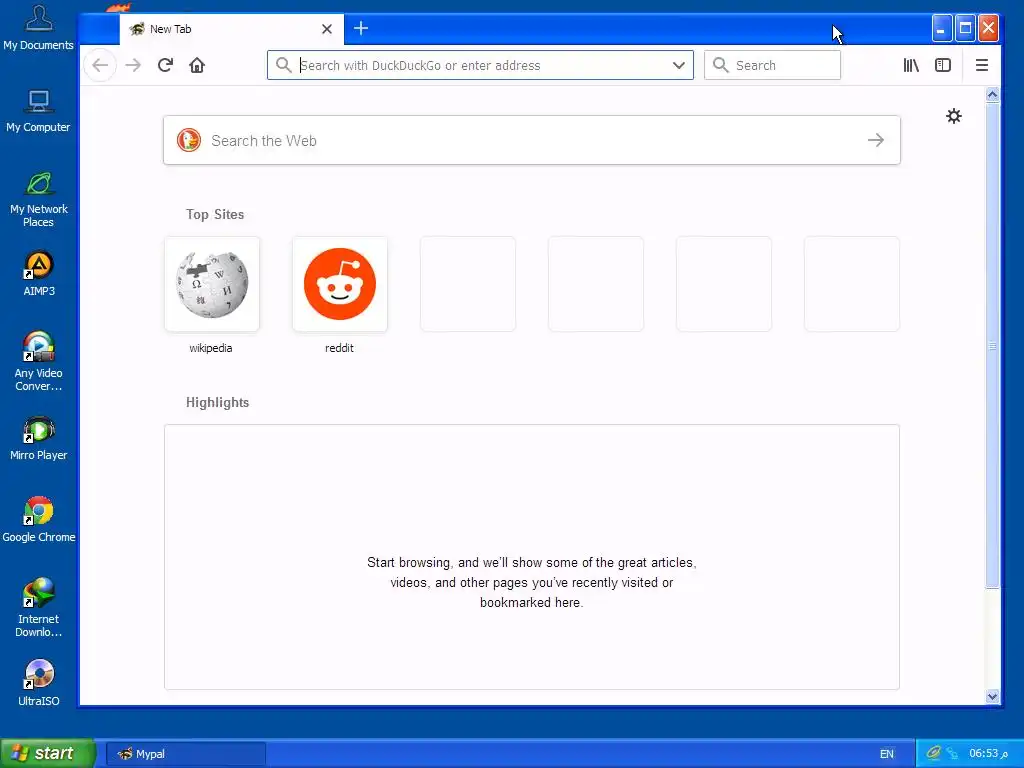Close the New Tab tab

[x=327, y=29]
